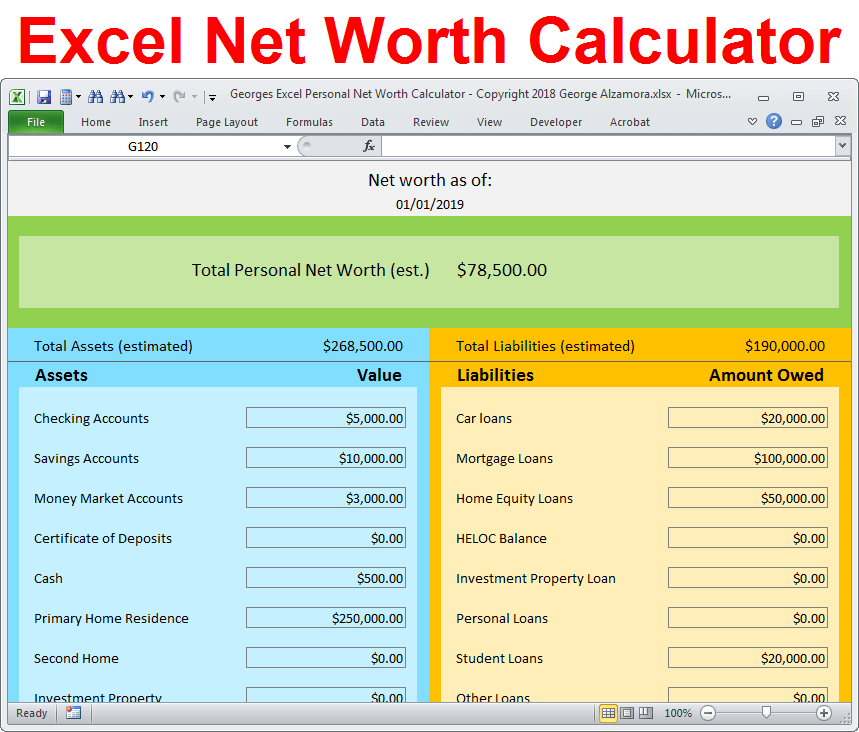This screenshot has width=859, height=732.
Task: Open the Quick Access Toolbar customize menu
Action: click(211, 97)
